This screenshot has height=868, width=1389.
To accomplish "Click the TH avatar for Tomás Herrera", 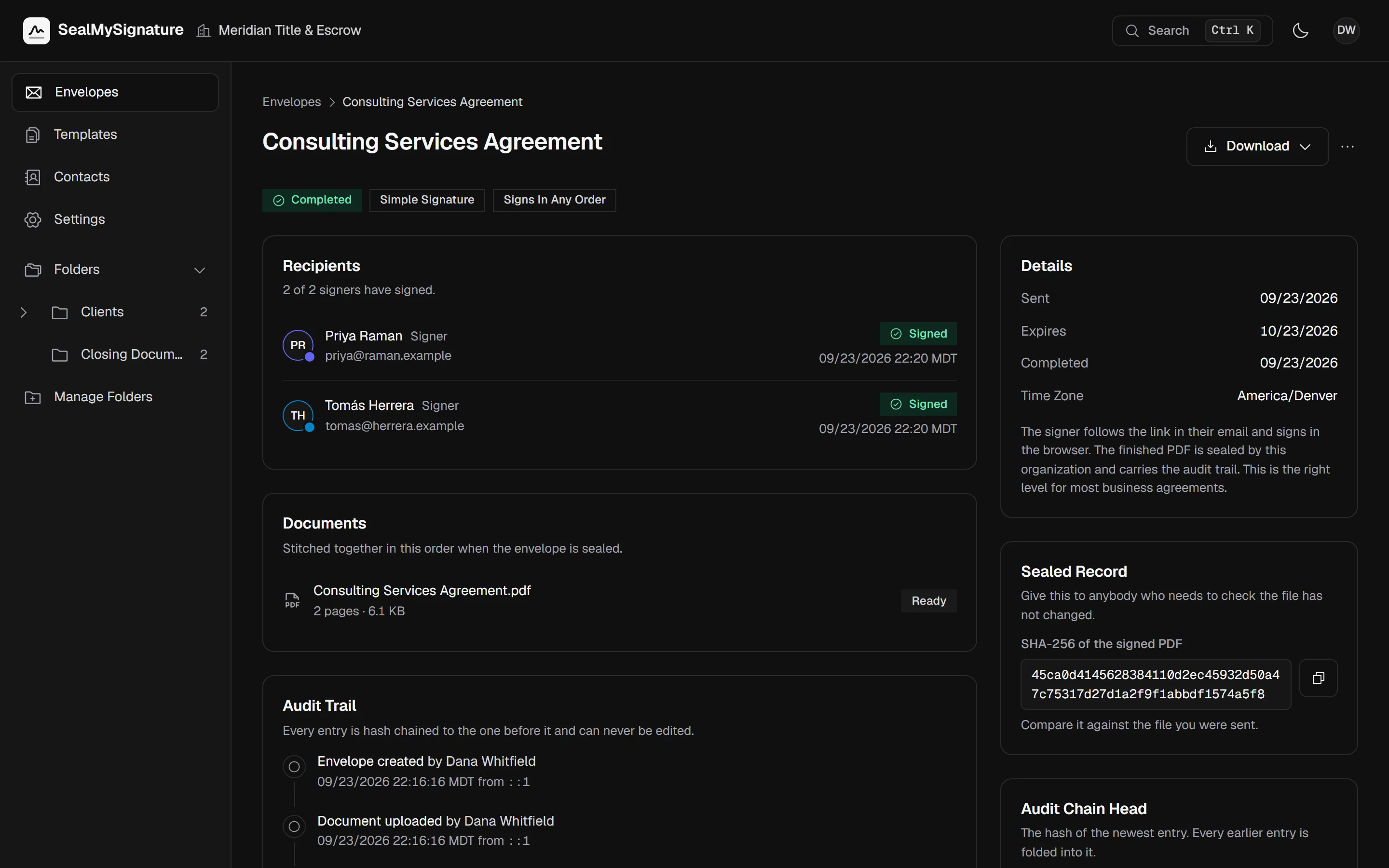I will tap(298, 416).
